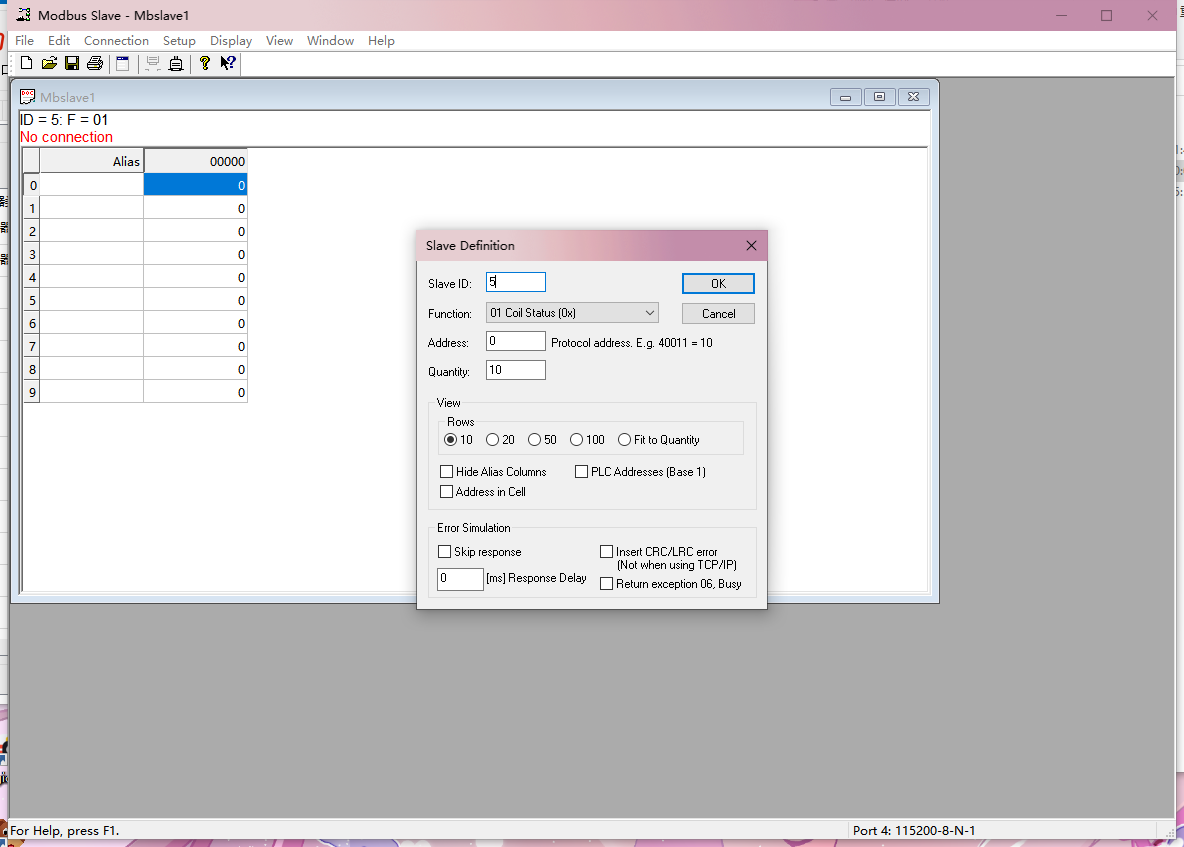Select the 20 rows radio button

[493, 440]
